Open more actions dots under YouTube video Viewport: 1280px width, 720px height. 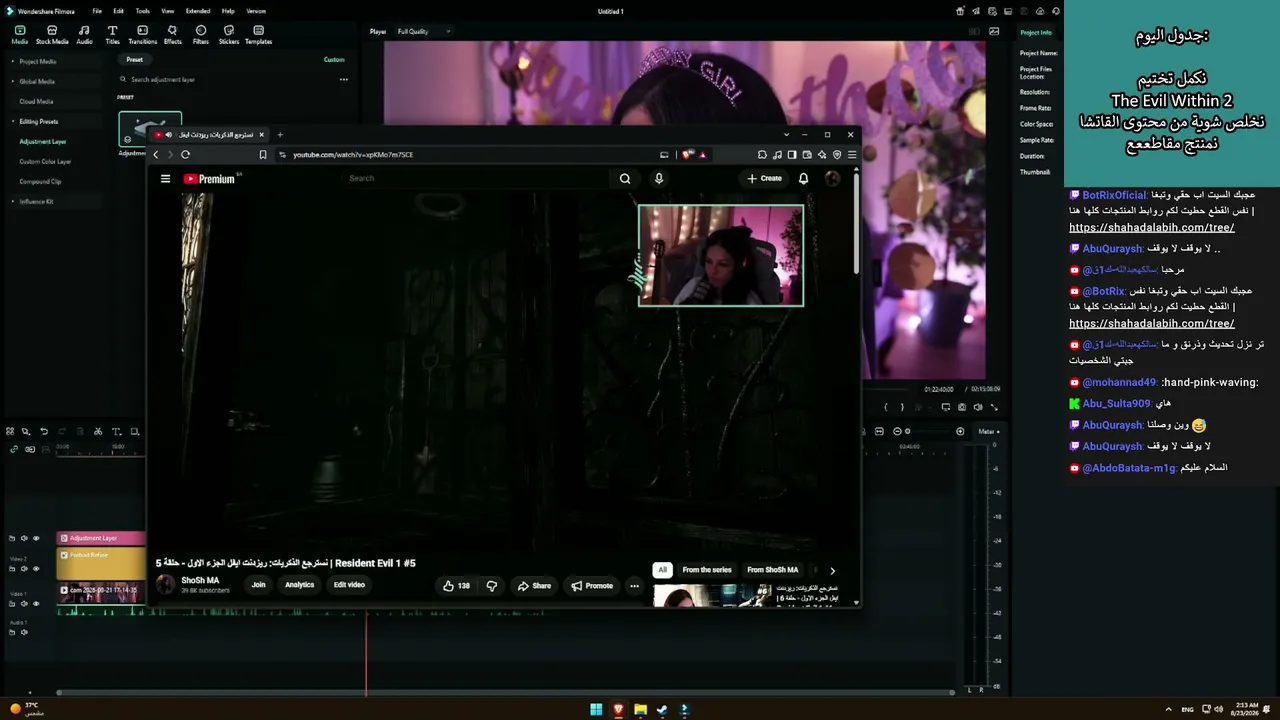(x=634, y=586)
